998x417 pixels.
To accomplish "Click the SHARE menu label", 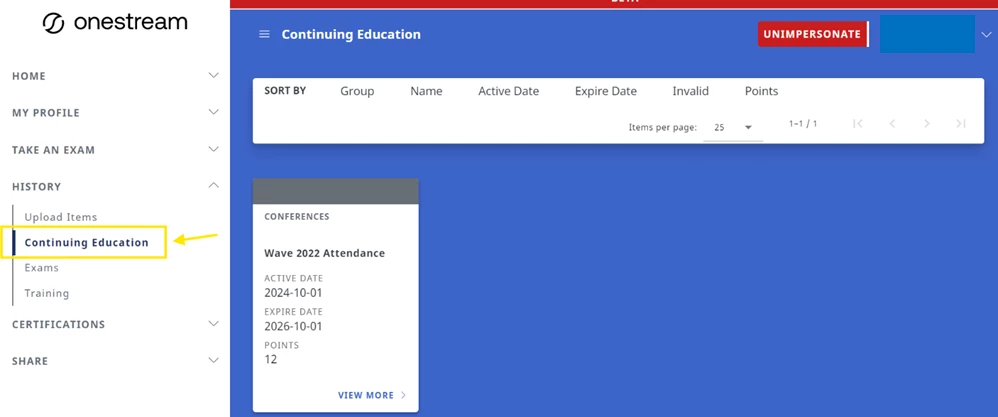I will 30,361.
